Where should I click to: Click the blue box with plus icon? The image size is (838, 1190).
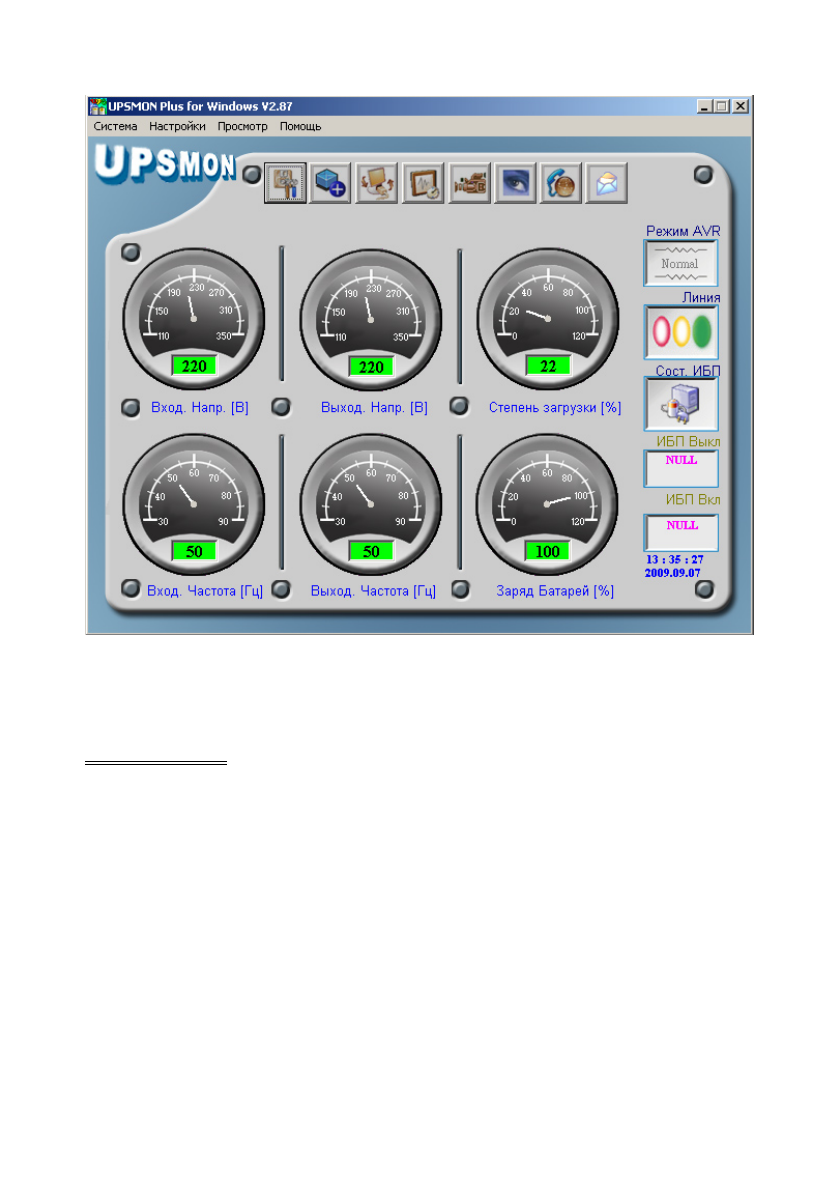pos(331,184)
